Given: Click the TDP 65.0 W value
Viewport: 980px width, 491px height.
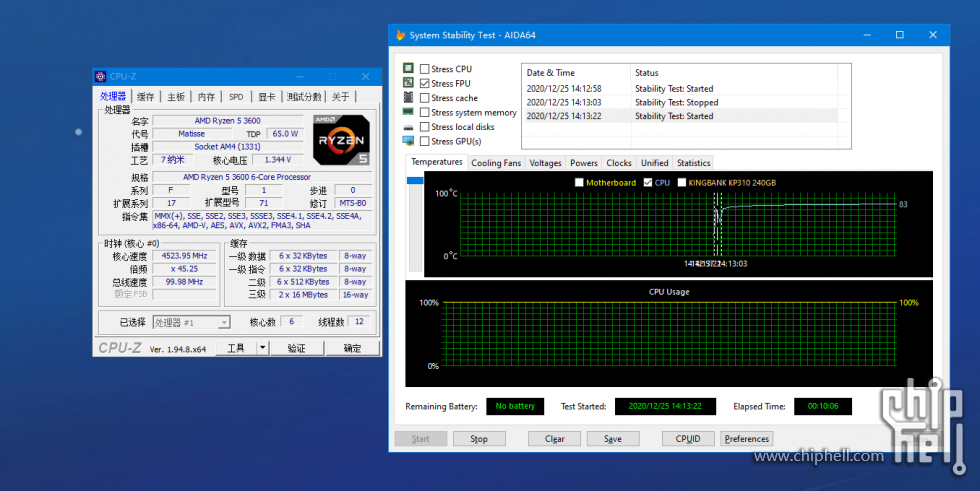Looking at the screenshot, I should 285,134.
